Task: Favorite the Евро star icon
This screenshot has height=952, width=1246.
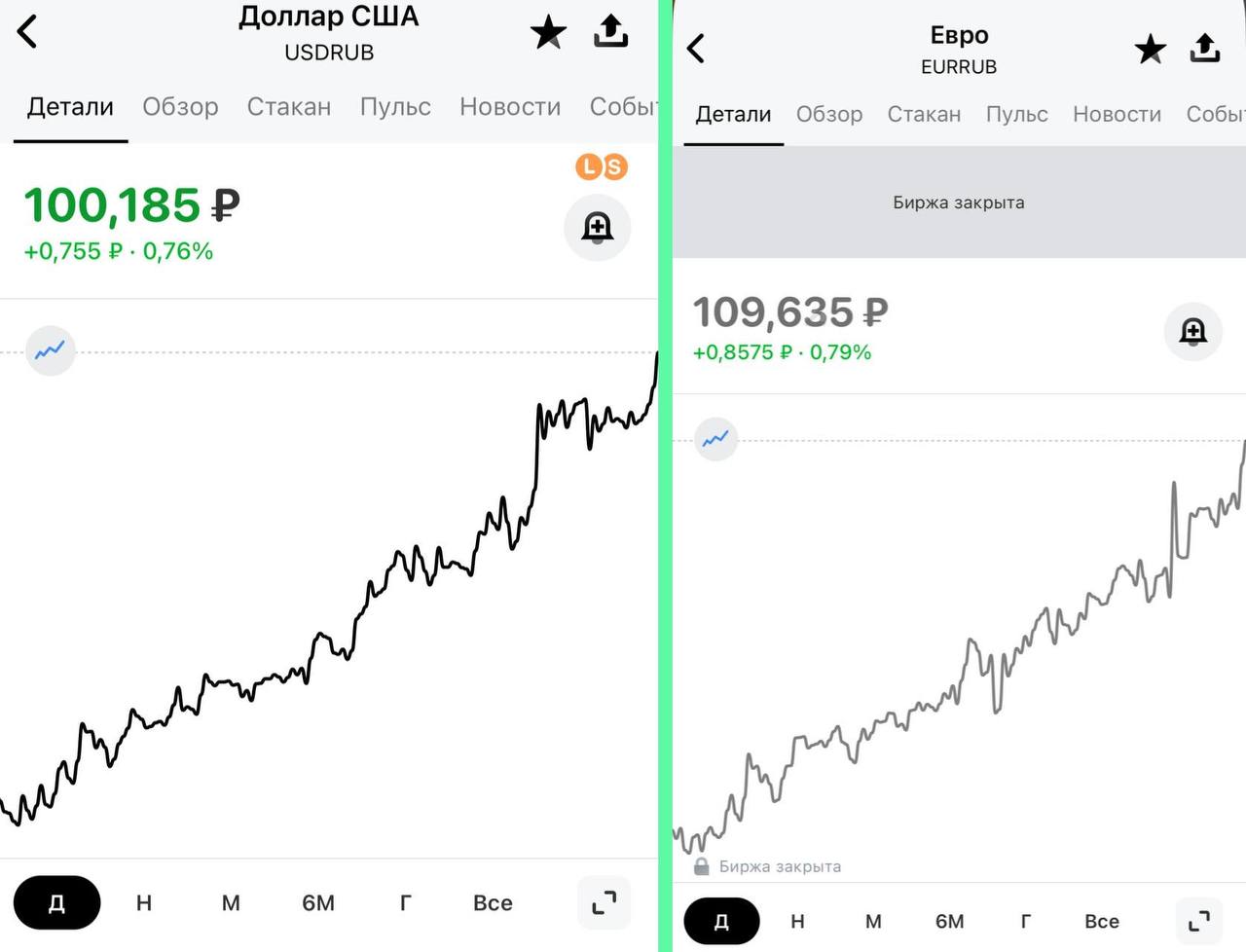Action: click(1150, 49)
